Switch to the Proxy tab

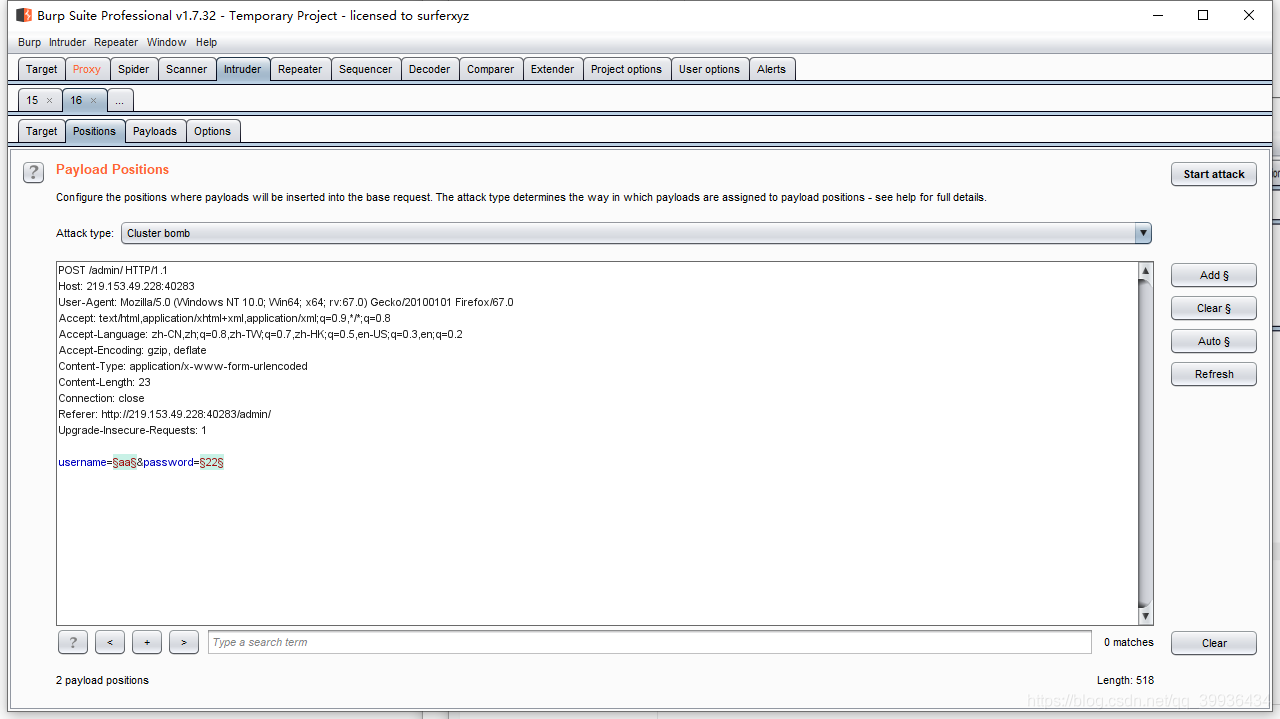tap(87, 69)
